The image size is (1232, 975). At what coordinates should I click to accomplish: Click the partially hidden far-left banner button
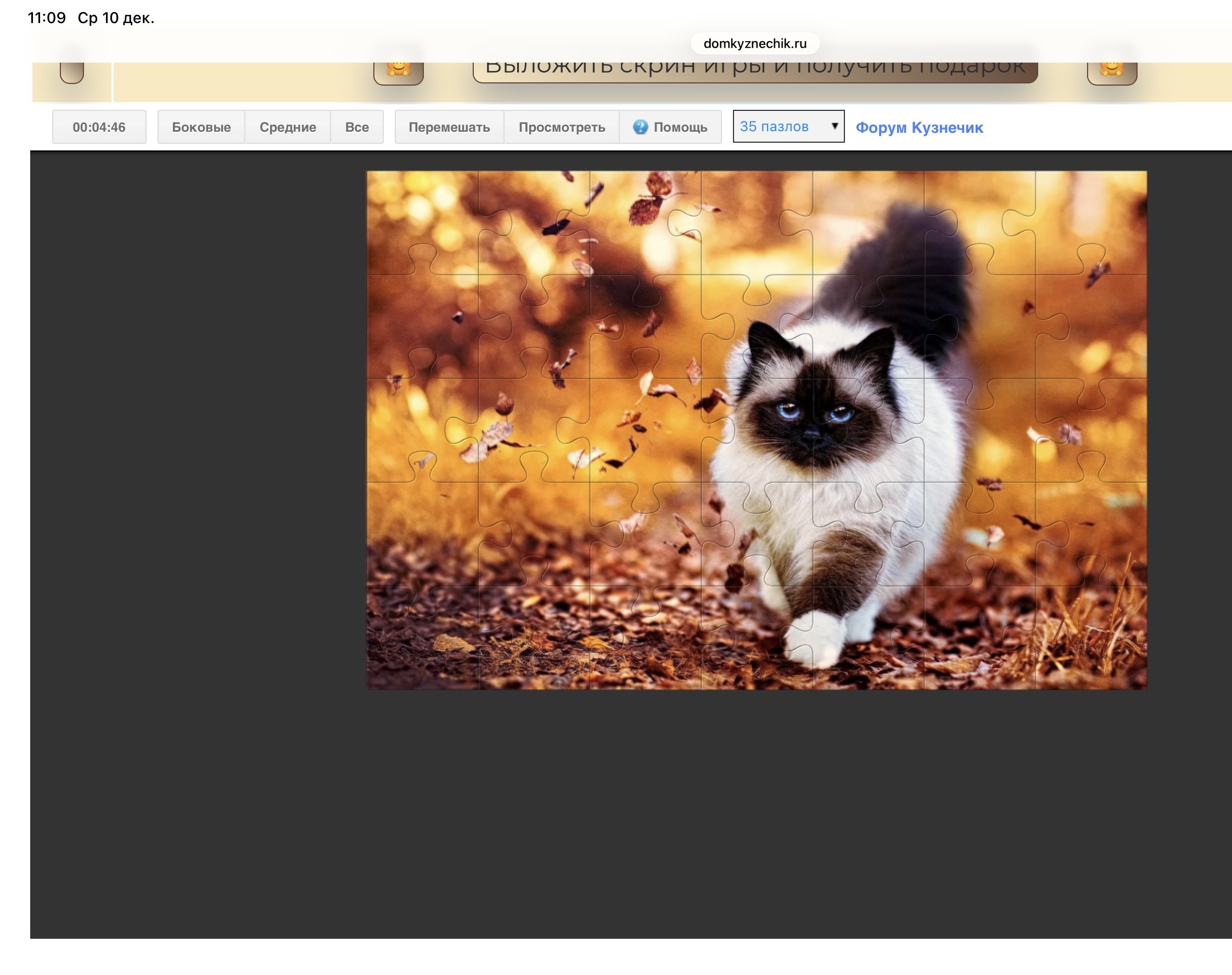pyautogui.click(x=72, y=72)
